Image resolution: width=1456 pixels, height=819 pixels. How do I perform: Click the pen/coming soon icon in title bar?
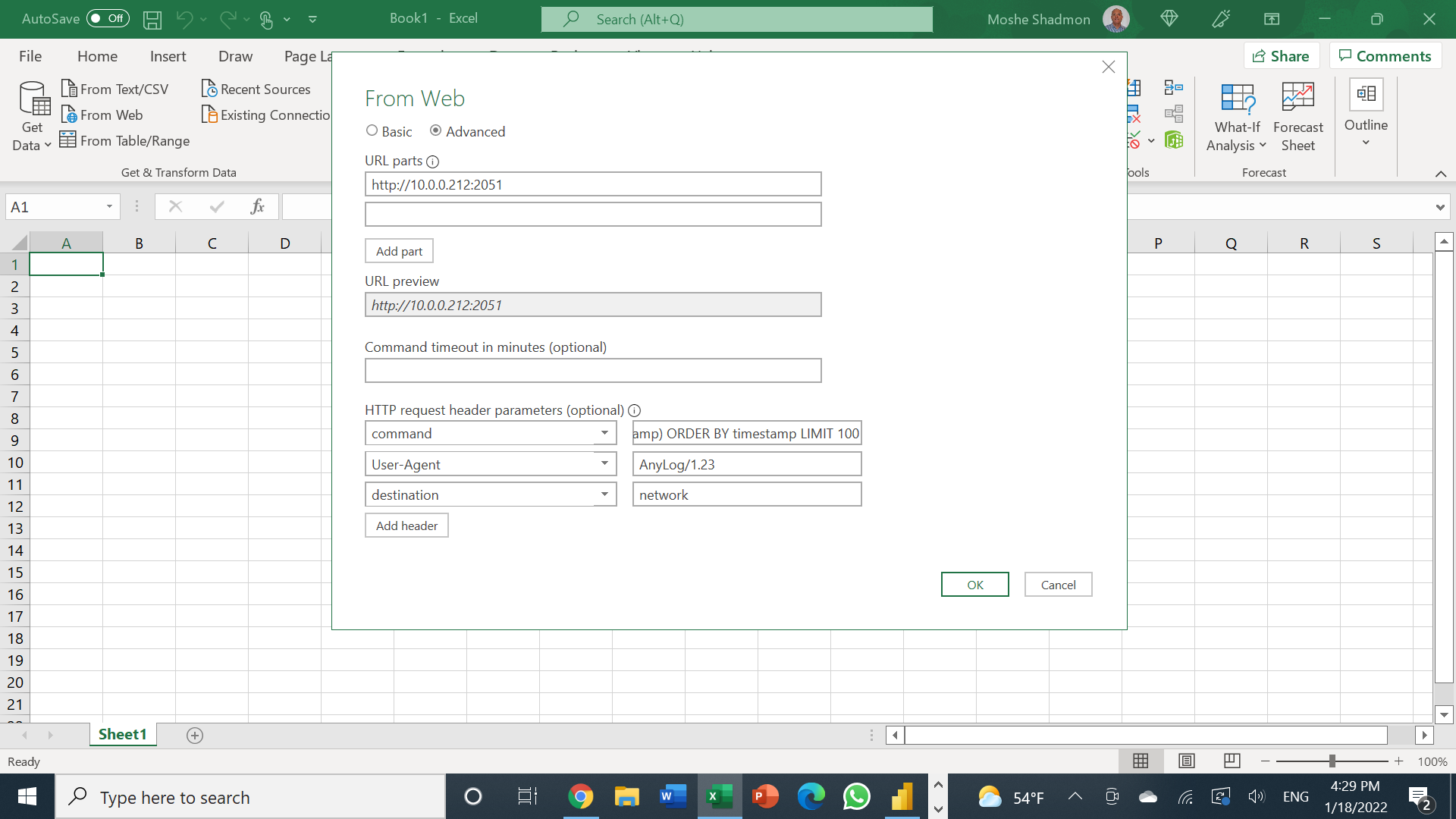(1221, 19)
